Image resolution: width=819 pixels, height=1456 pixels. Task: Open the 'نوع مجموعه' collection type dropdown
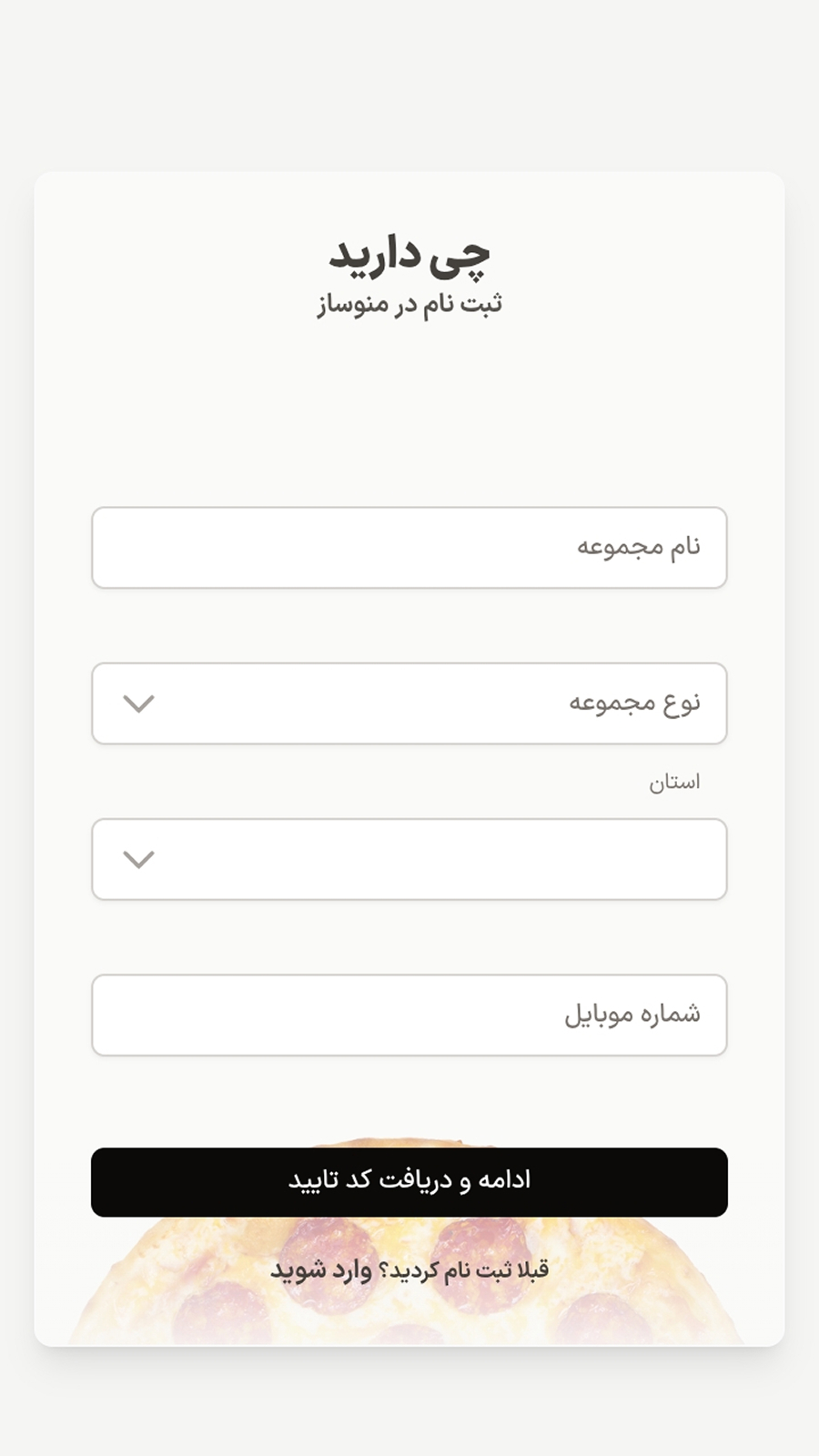(409, 703)
